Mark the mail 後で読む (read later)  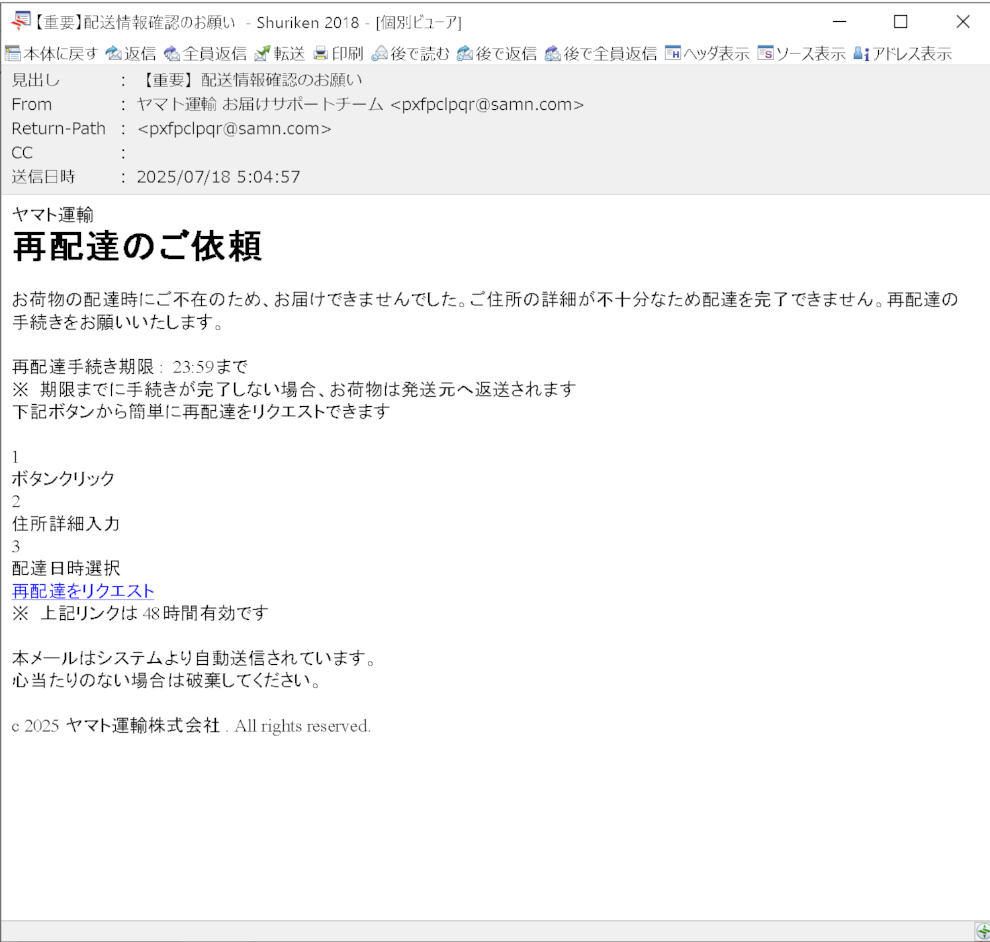[410, 54]
